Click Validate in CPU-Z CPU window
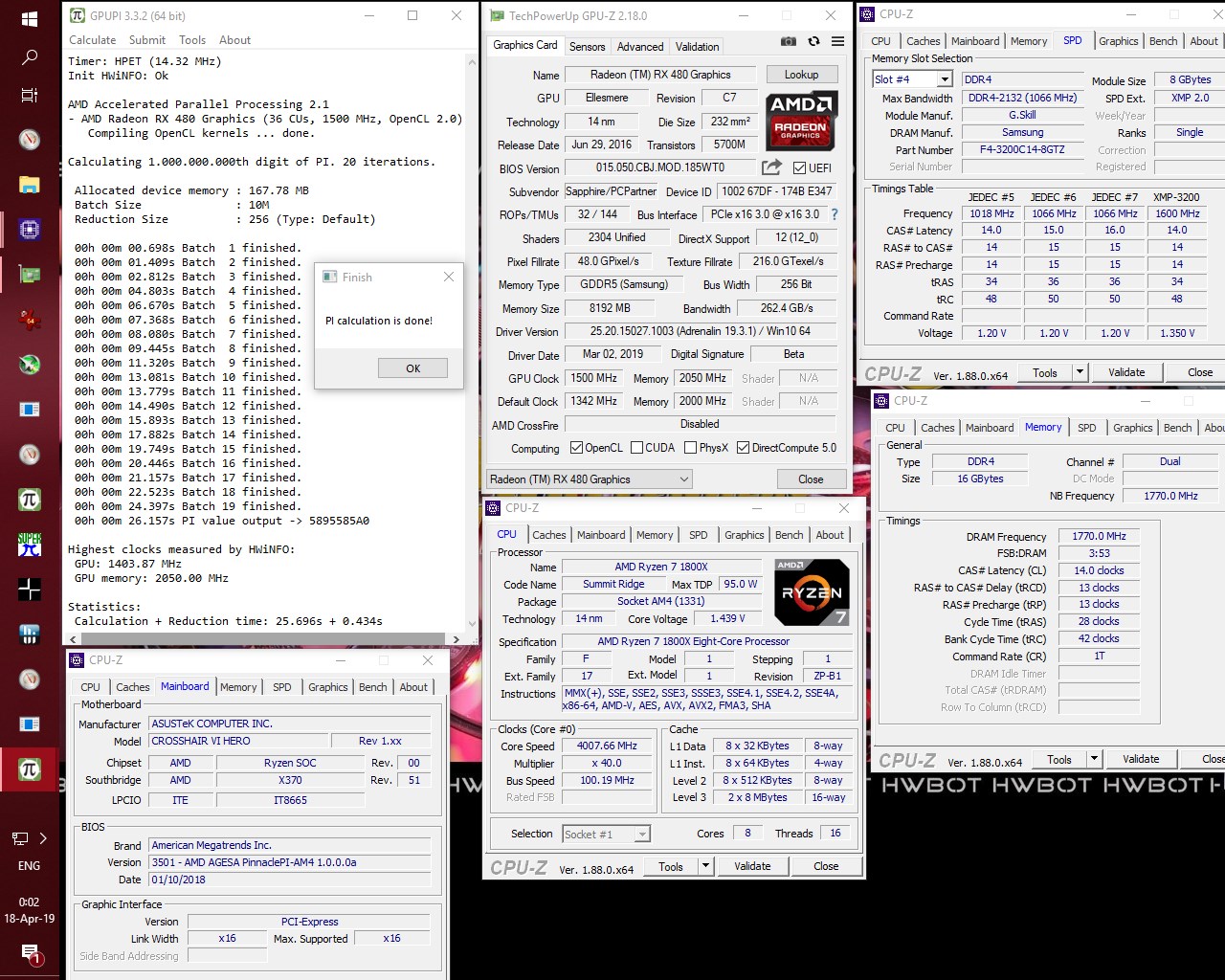1225x980 pixels. click(752, 866)
